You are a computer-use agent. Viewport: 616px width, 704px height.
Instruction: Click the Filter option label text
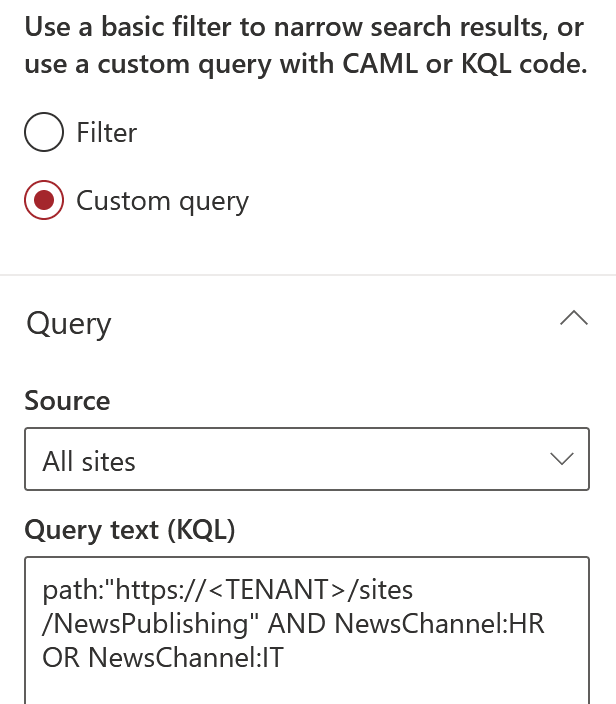(x=106, y=132)
